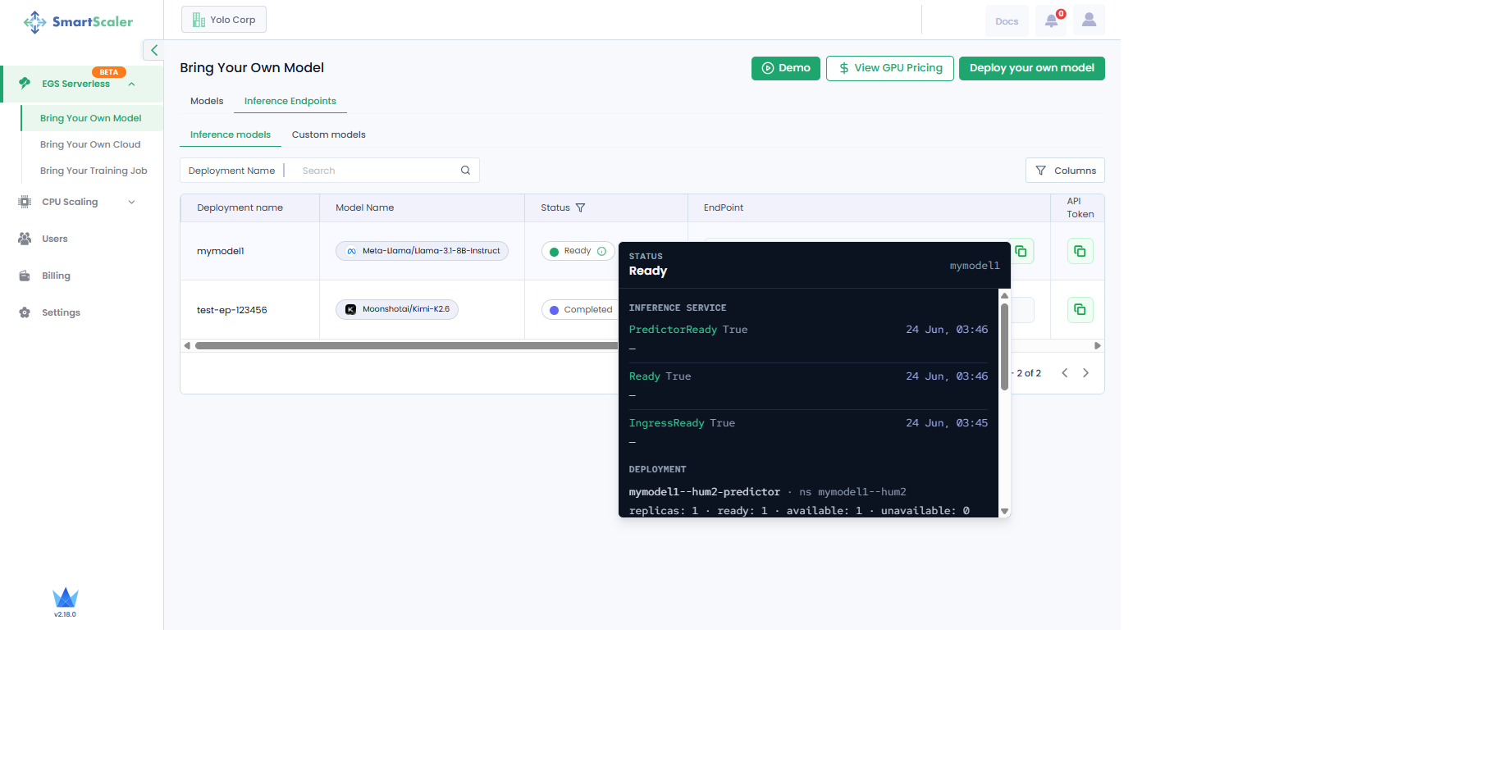Click the status popup's vertical scrollbar thumb
1512x784 pixels.
click(1004, 347)
